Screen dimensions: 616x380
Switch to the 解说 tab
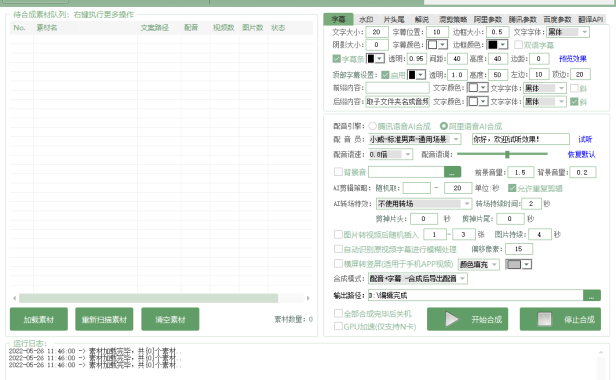[x=422, y=19]
